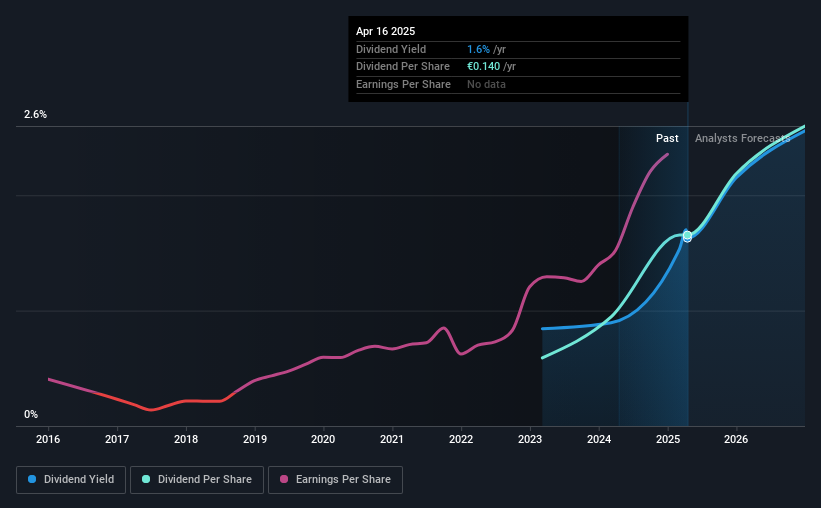This screenshot has width=821, height=508.
Task: Click the 2020 x-axis label
Action: pos(323,439)
